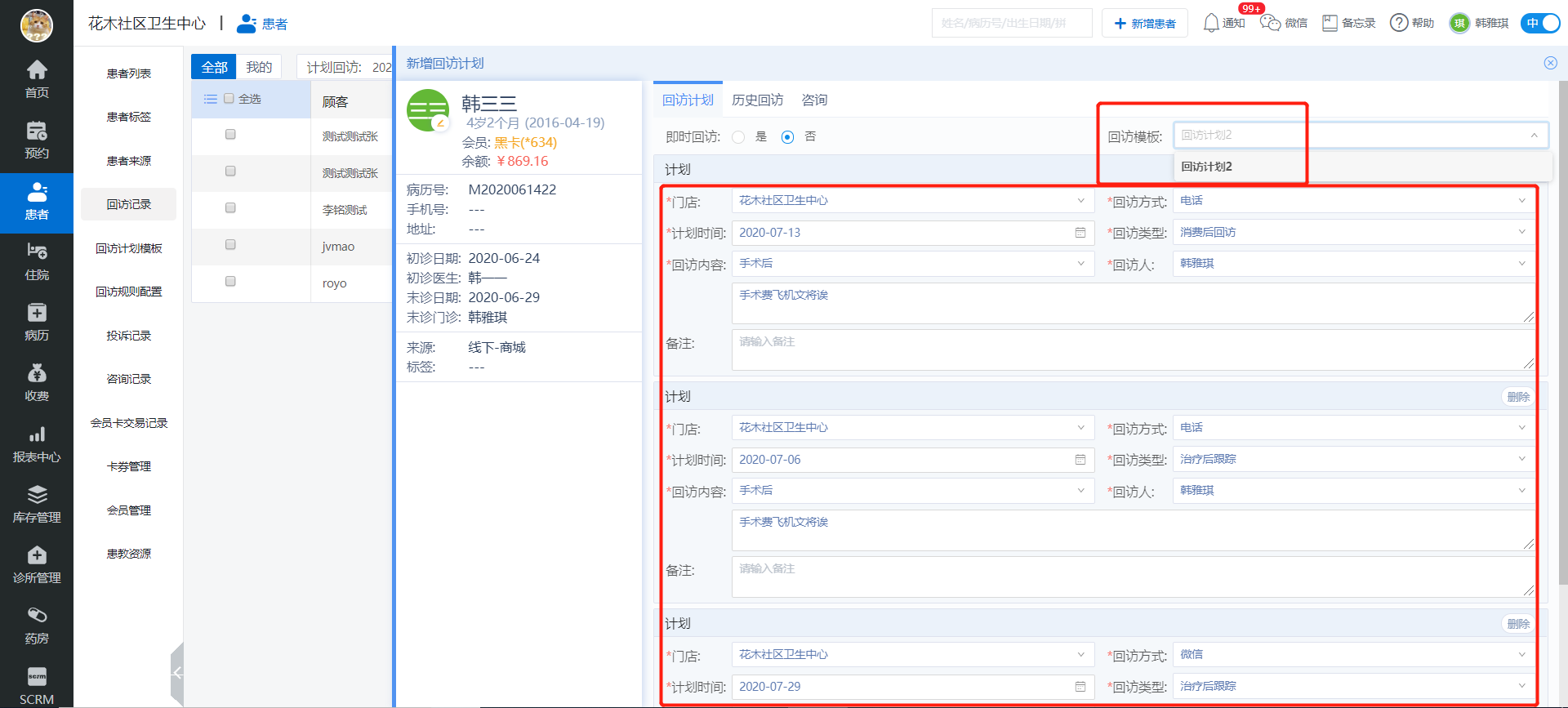Viewport: 1568px width, 708px height.
Task: Open 回访类型 dropdown in second 计划
Action: pyautogui.click(x=1354, y=460)
